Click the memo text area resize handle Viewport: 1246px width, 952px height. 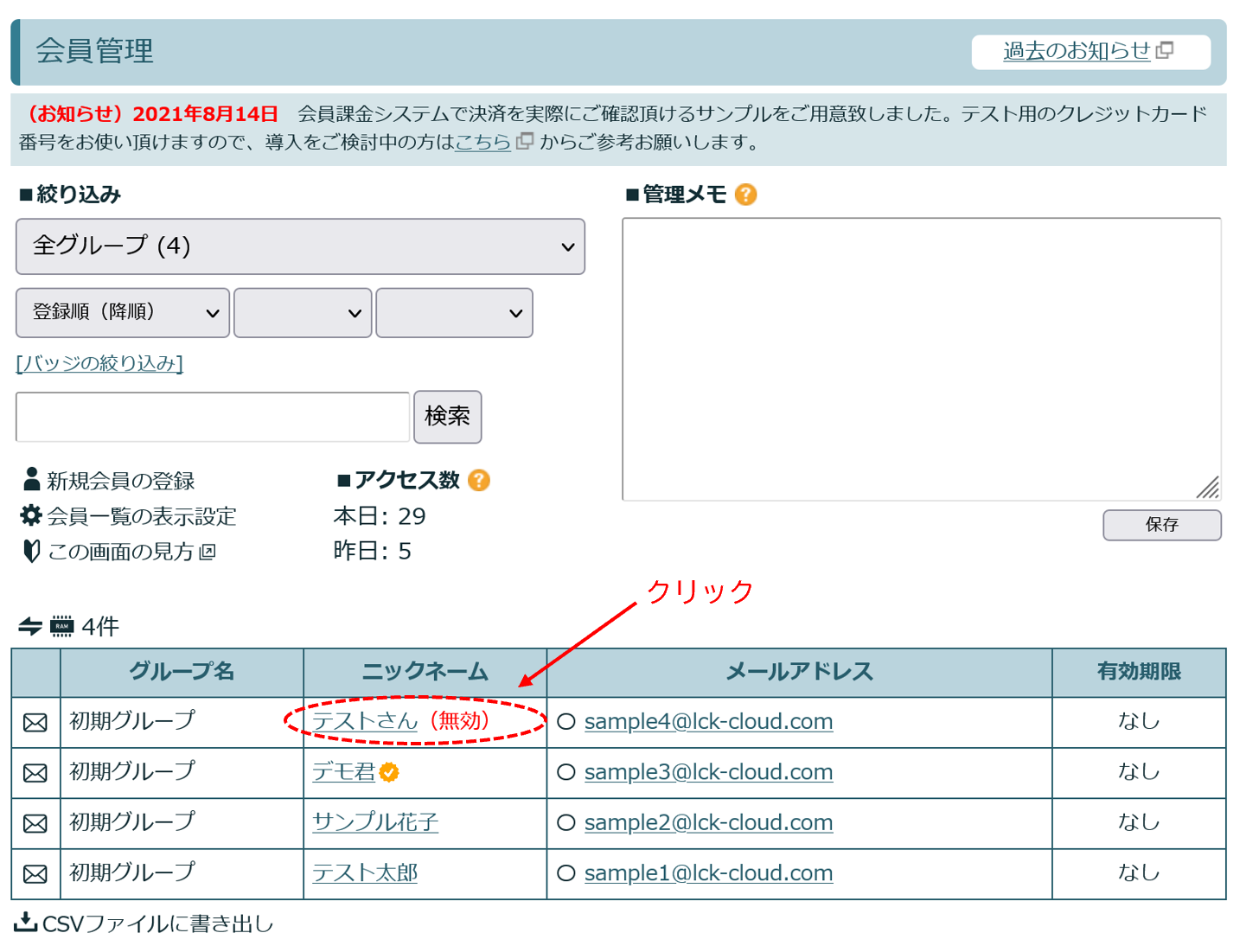point(1208,488)
